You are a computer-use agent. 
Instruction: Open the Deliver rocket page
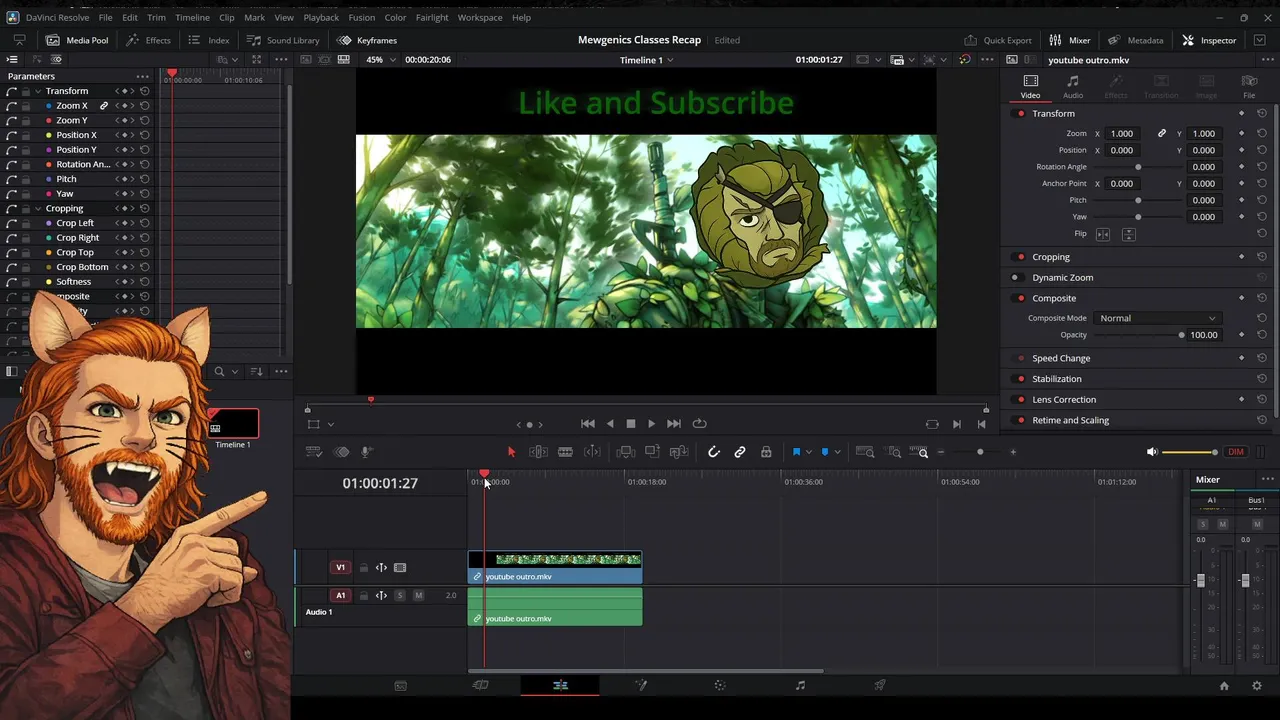[880, 685]
